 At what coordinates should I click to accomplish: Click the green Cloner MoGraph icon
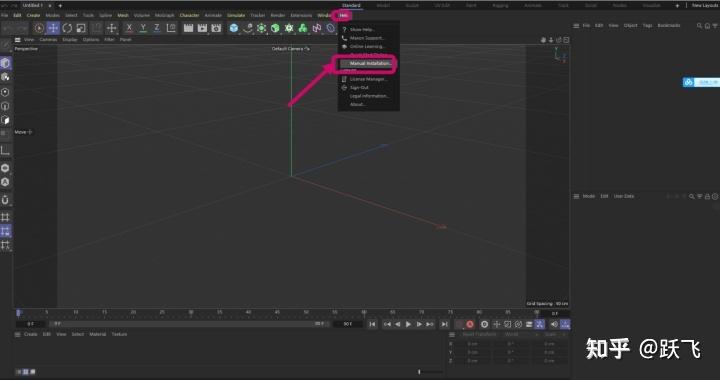pyautogui.click(x=289, y=28)
